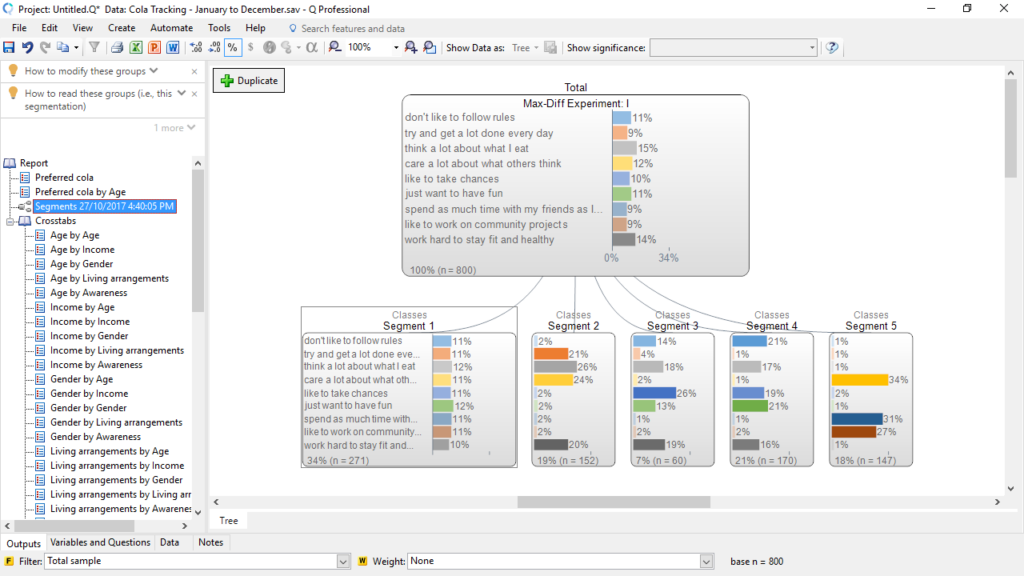
Task: Select Segments 27/10/2017 tree item
Action: pos(104,206)
